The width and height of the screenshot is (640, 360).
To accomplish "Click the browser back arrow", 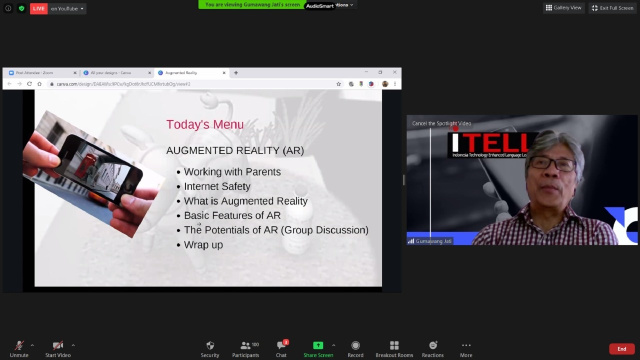I will (9, 84).
